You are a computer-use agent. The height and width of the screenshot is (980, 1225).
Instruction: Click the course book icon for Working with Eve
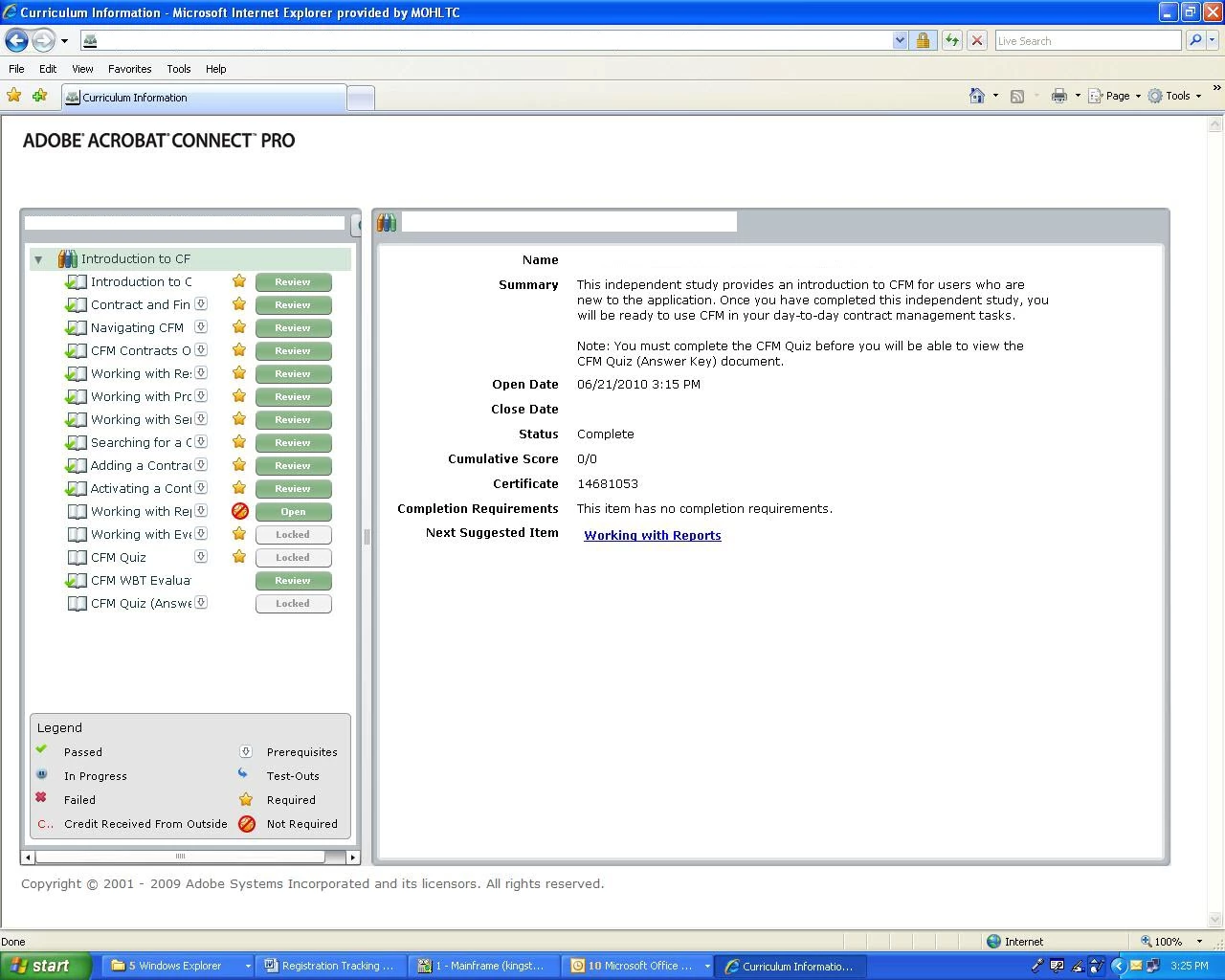[77, 535]
